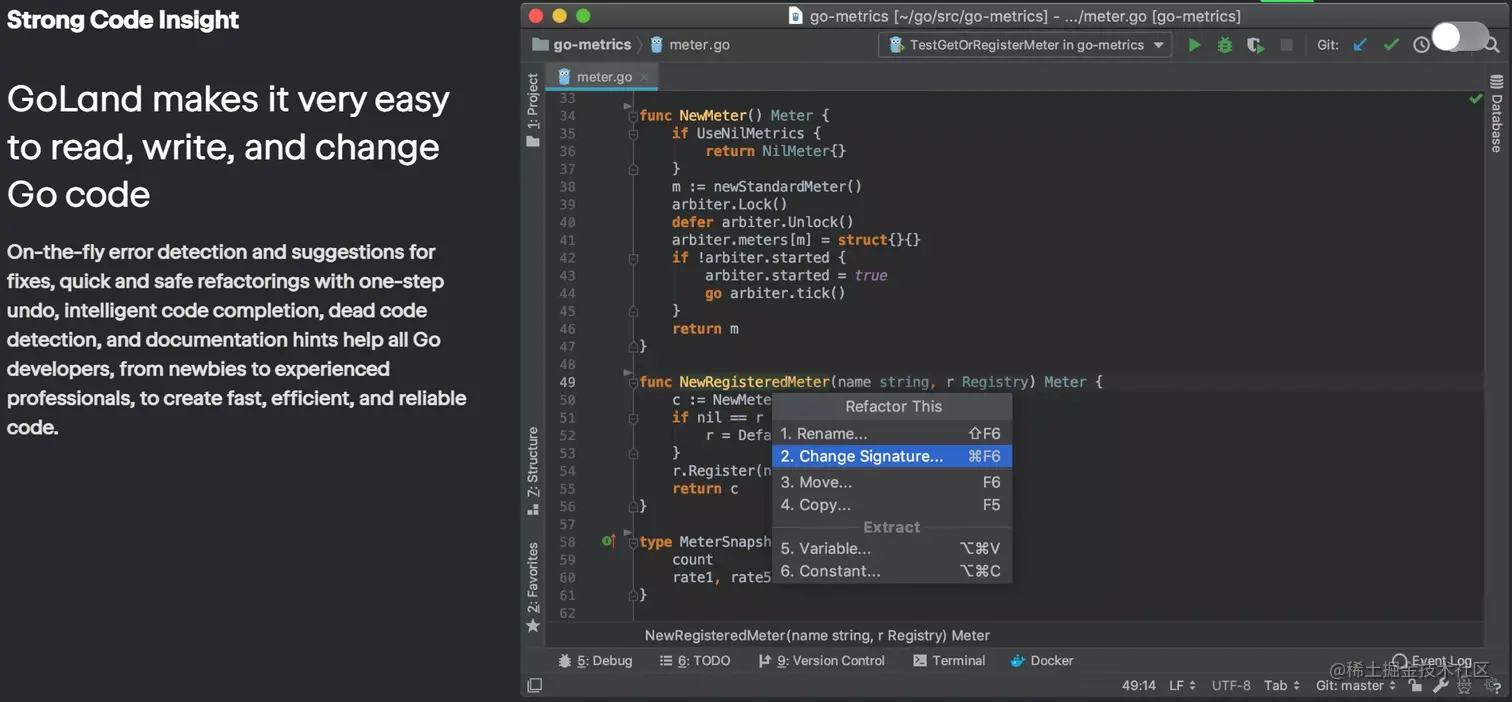Image resolution: width=1512 pixels, height=702 pixels.
Task: Click 'newStandardMeter()' call on line 38
Action: 787,187
